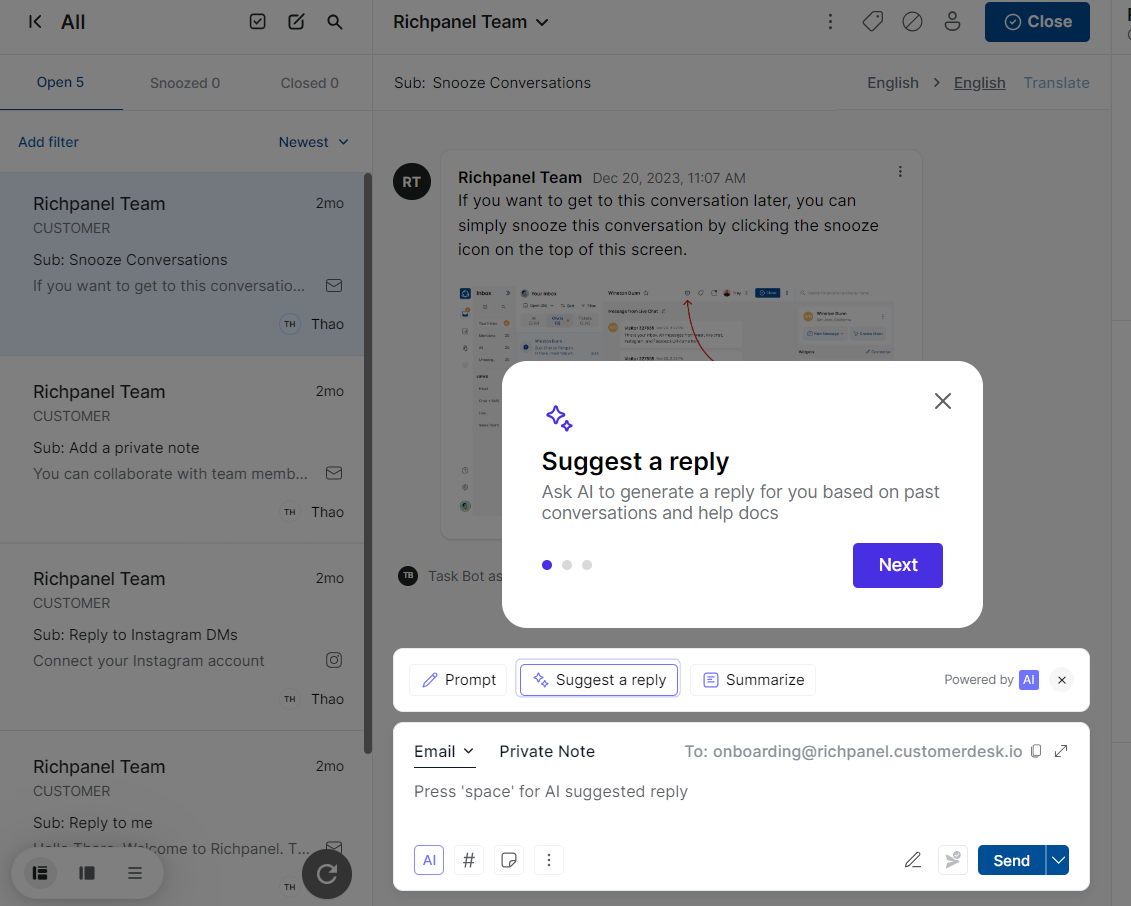The width and height of the screenshot is (1131, 906).
Task: Open the Newest sort dropdown
Action: (314, 142)
